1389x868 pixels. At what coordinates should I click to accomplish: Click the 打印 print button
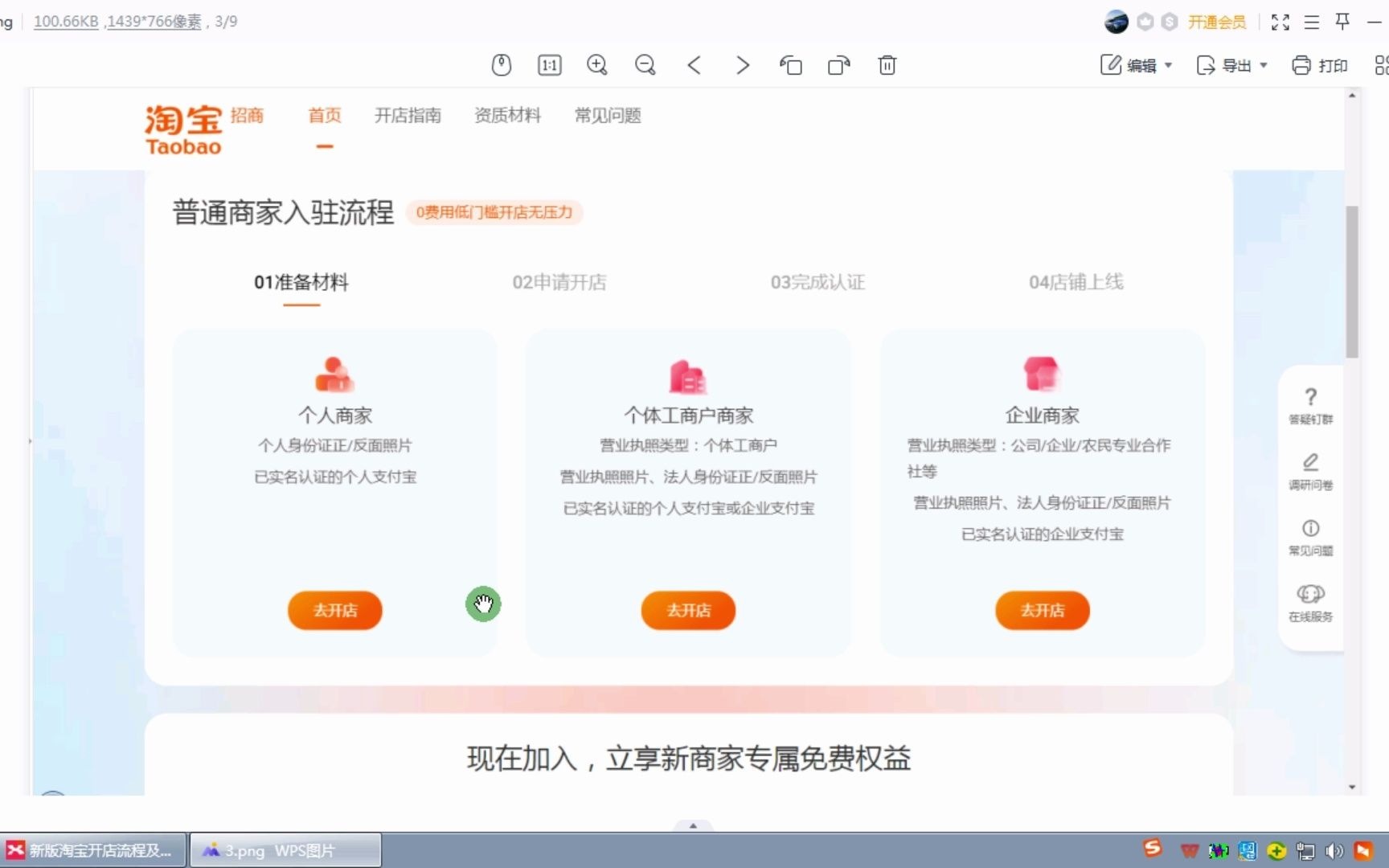1320,65
